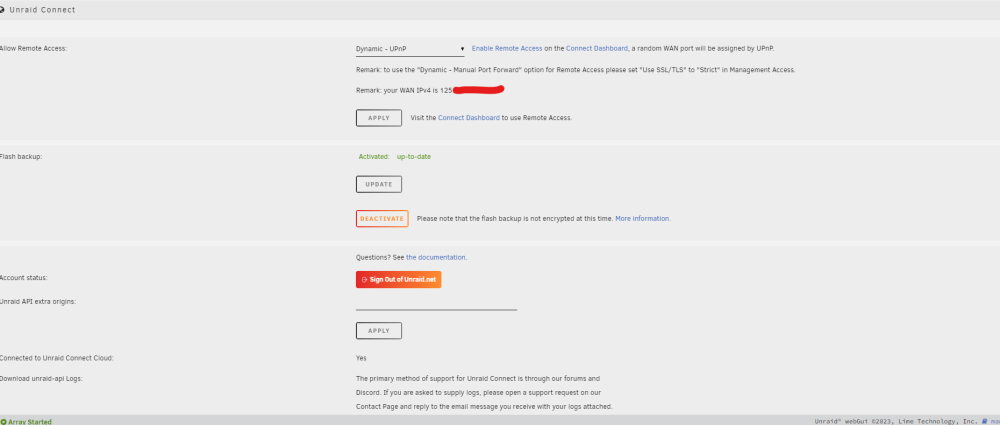Click the 'Account status:' label
The width and height of the screenshot is (1000, 425).
pos(24,278)
